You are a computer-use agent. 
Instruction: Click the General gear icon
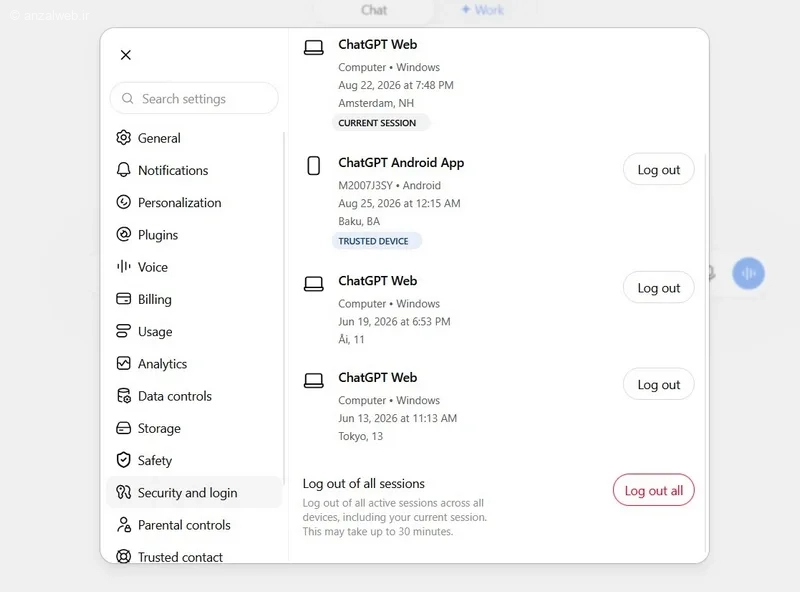pos(123,138)
